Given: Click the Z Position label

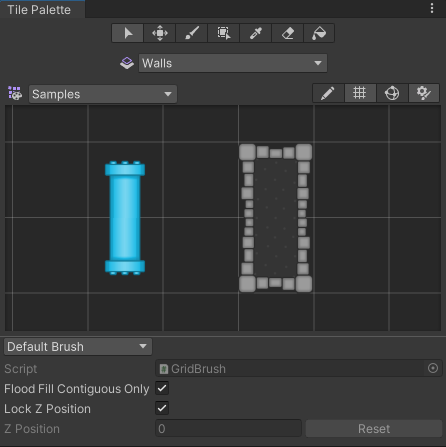Looking at the screenshot, I should 32,429.
